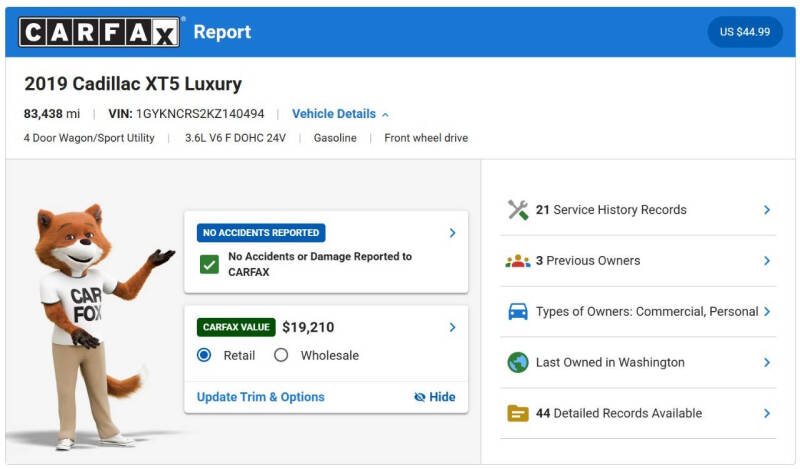Open 3 Previous Owners row

[638, 261]
